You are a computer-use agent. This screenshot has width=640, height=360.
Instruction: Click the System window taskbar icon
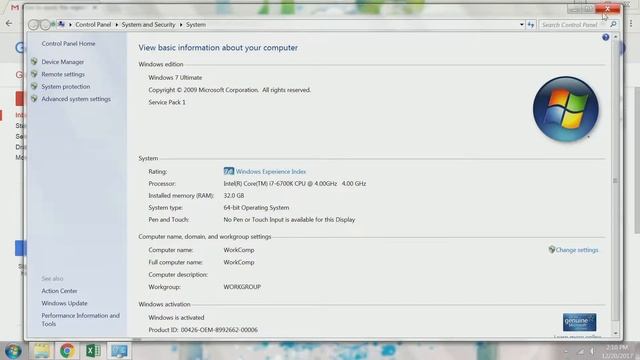point(119,351)
